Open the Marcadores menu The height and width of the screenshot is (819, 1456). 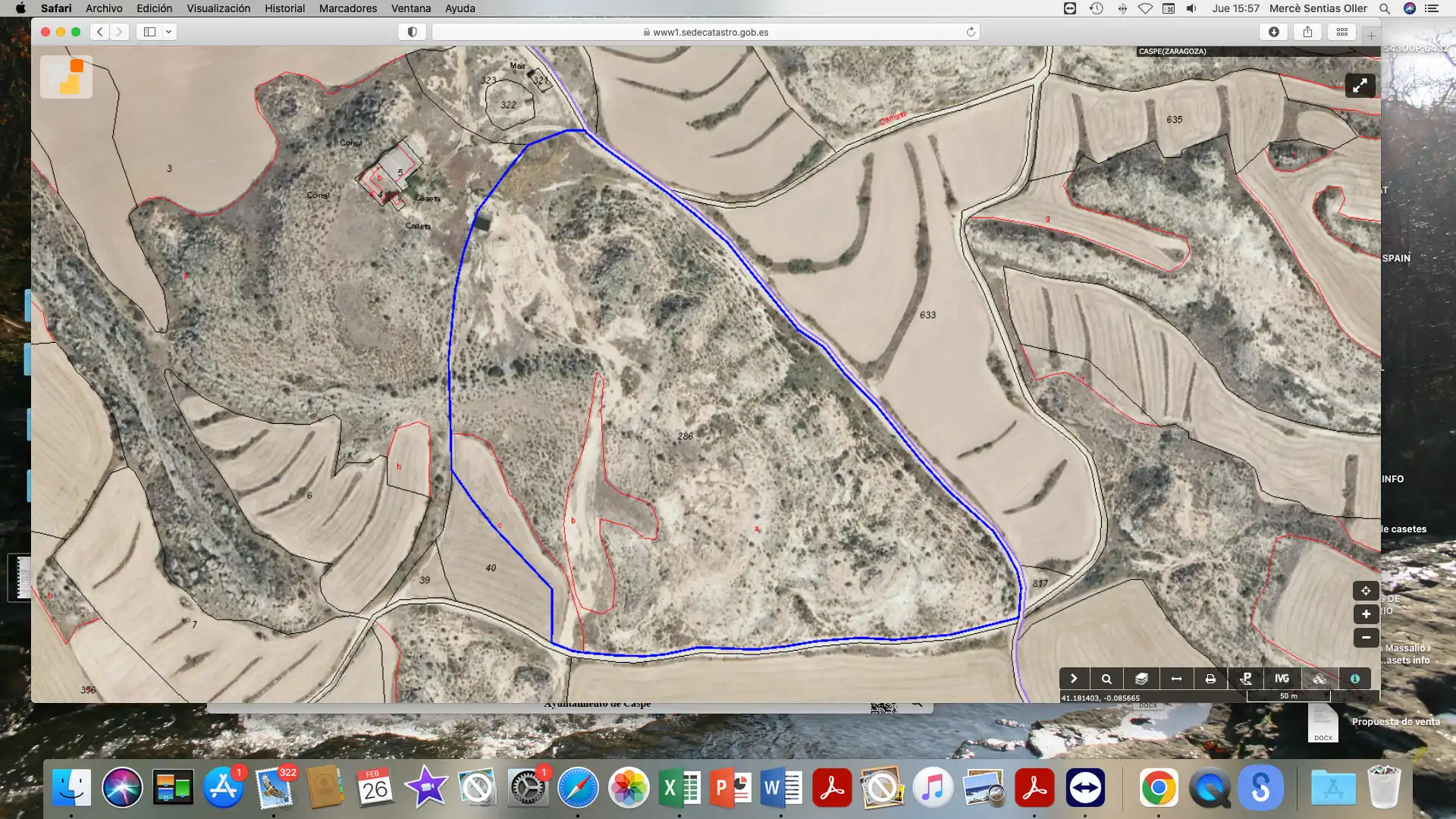pyautogui.click(x=348, y=8)
